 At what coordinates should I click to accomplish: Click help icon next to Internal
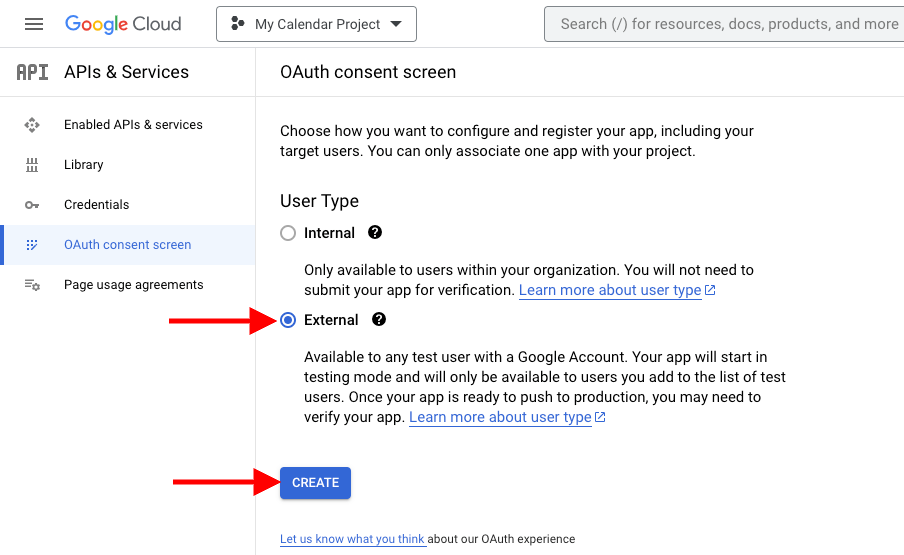(375, 233)
